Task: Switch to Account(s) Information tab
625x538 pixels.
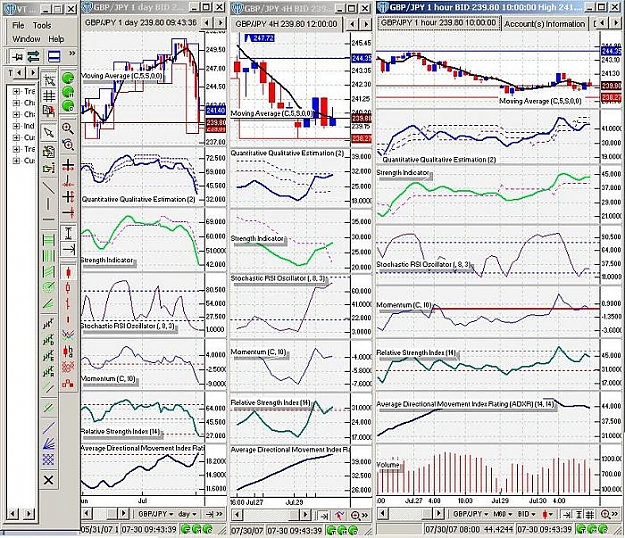Action: (544, 24)
